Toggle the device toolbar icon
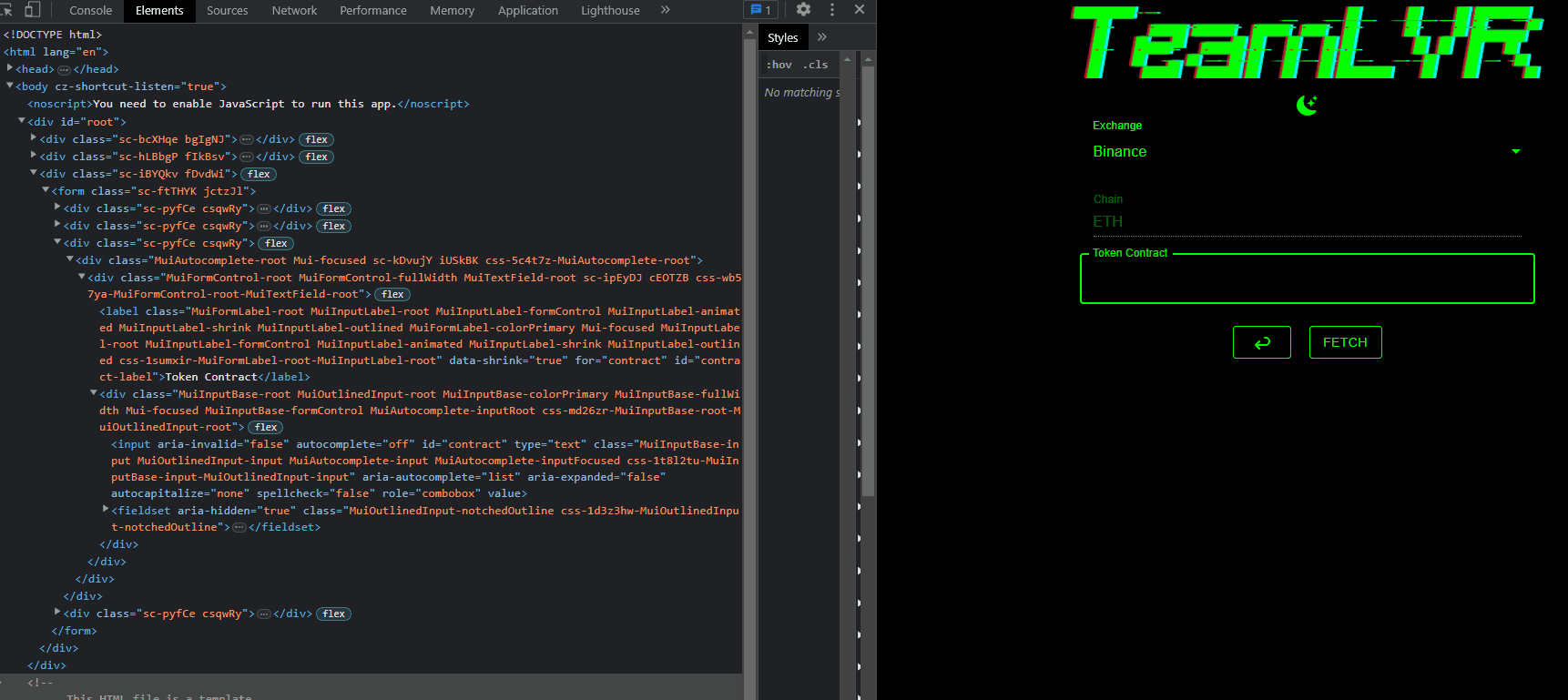The height and width of the screenshot is (700, 1568). [x=32, y=10]
